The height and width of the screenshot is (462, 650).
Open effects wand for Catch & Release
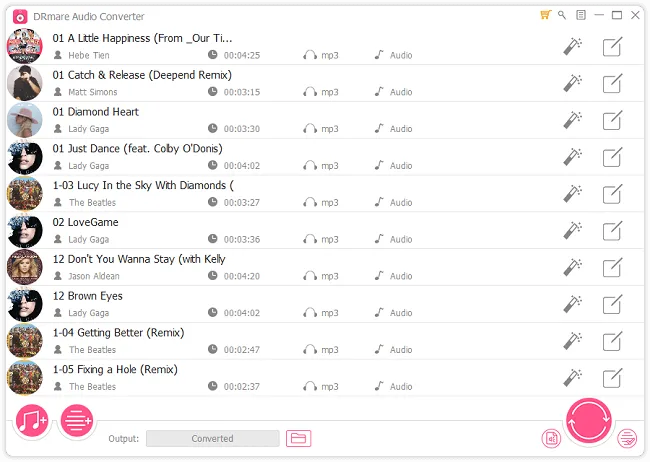(572, 83)
